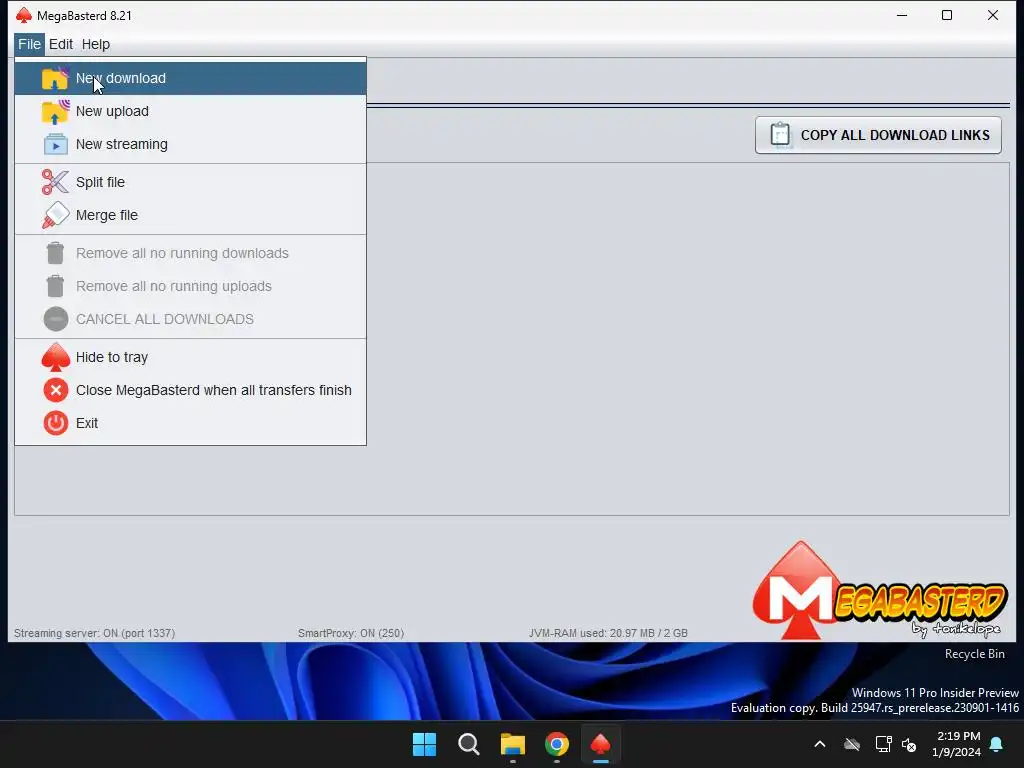Click the trash icon beside Remove all no running downloads
This screenshot has width=1024, height=768.
(56, 253)
